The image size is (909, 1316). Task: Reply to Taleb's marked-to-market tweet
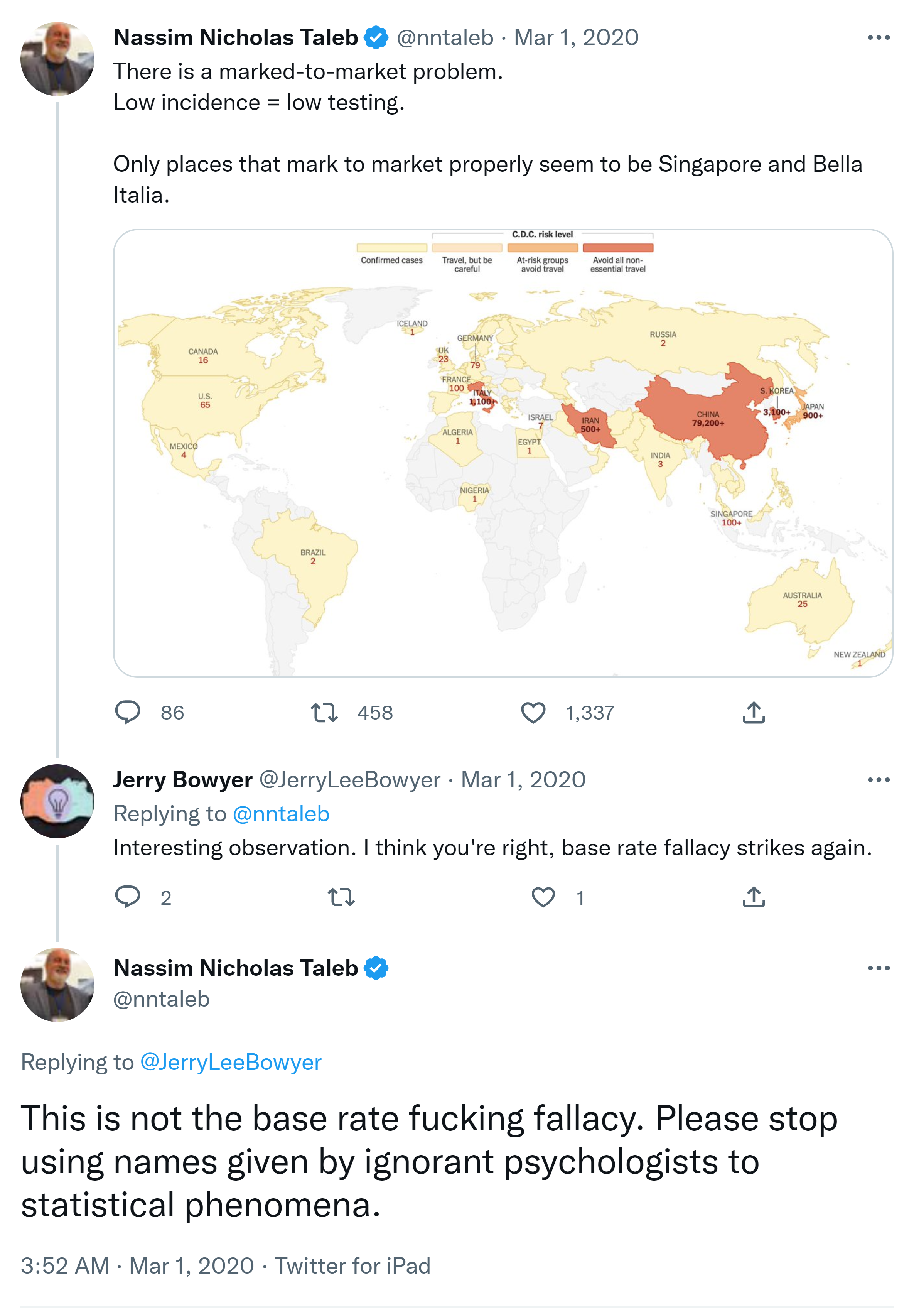coord(128,712)
